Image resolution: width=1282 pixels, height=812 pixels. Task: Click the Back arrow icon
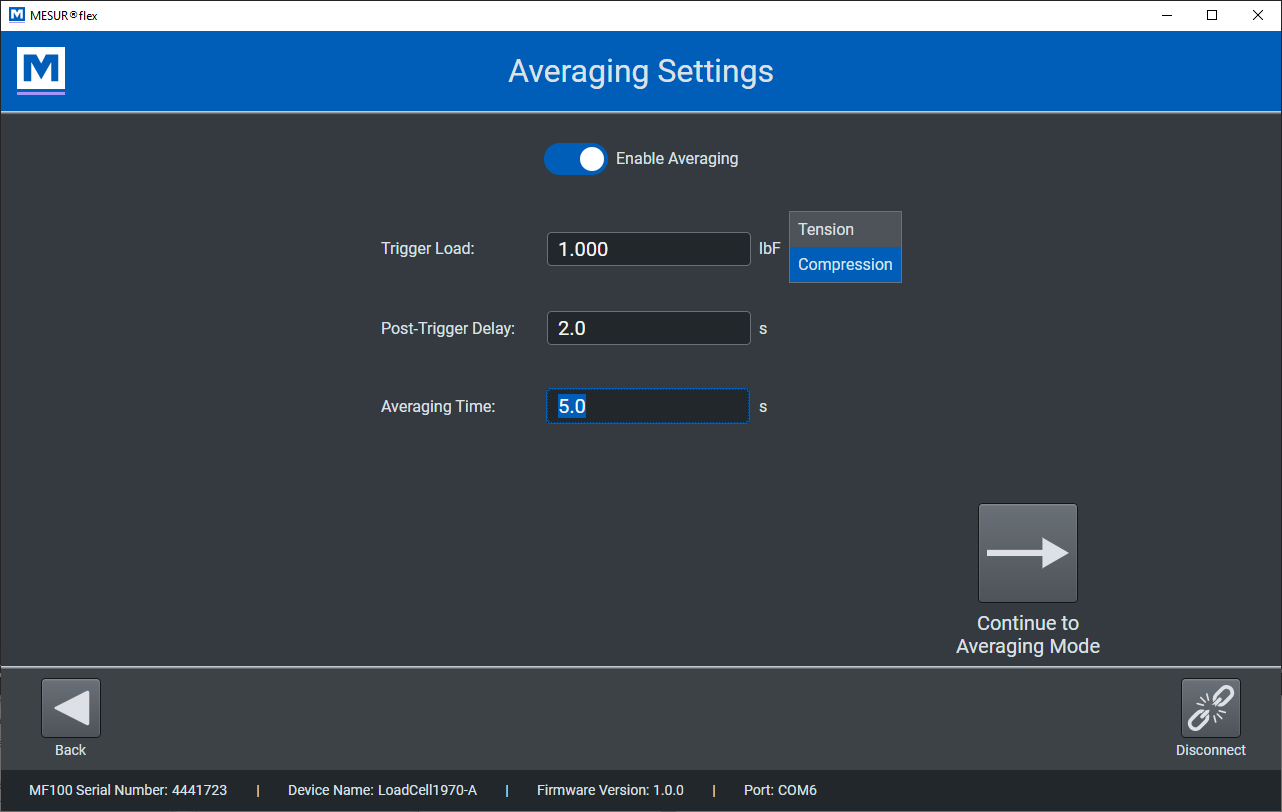click(71, 708)
